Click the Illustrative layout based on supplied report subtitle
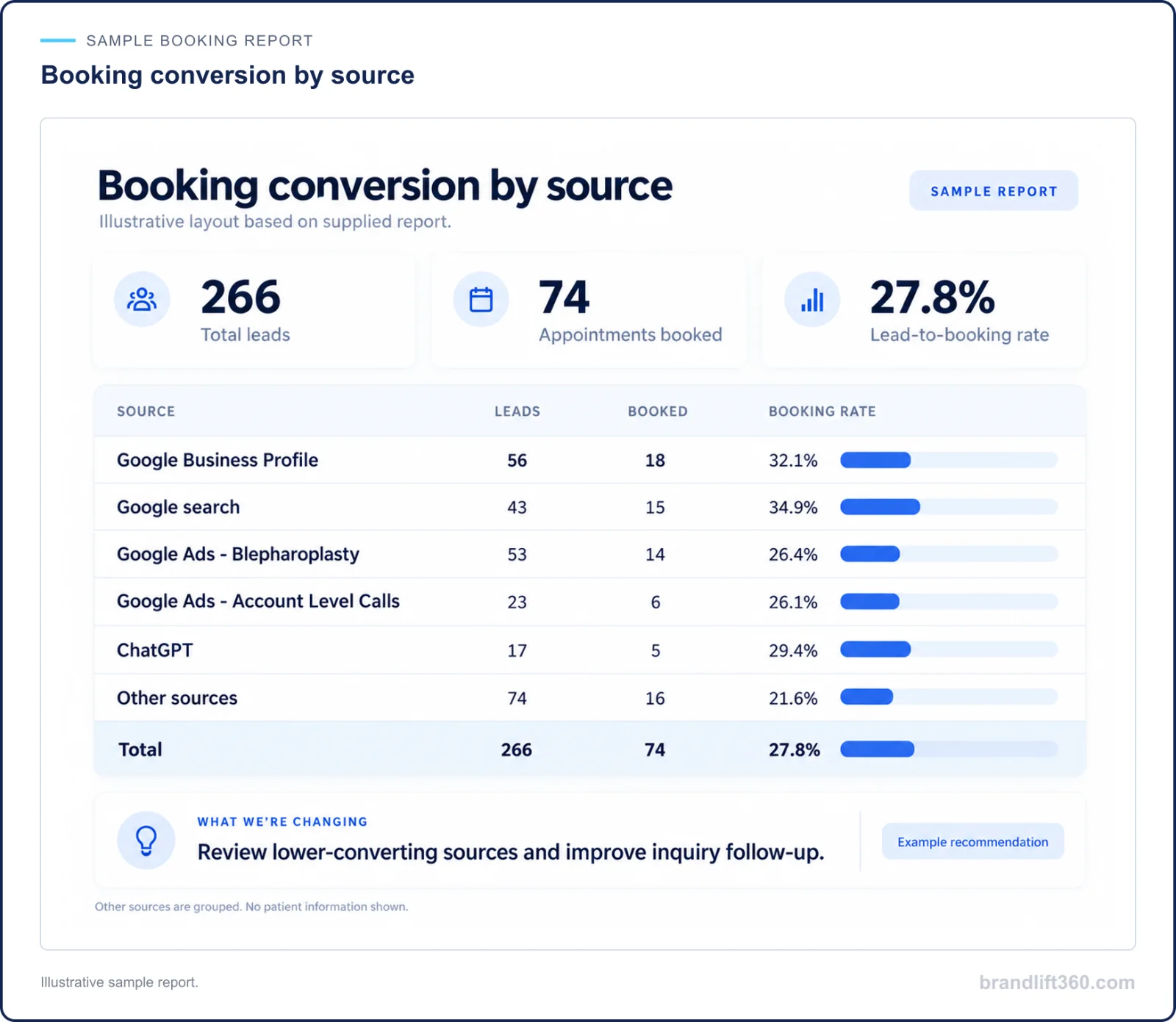 tap(275, 221)
